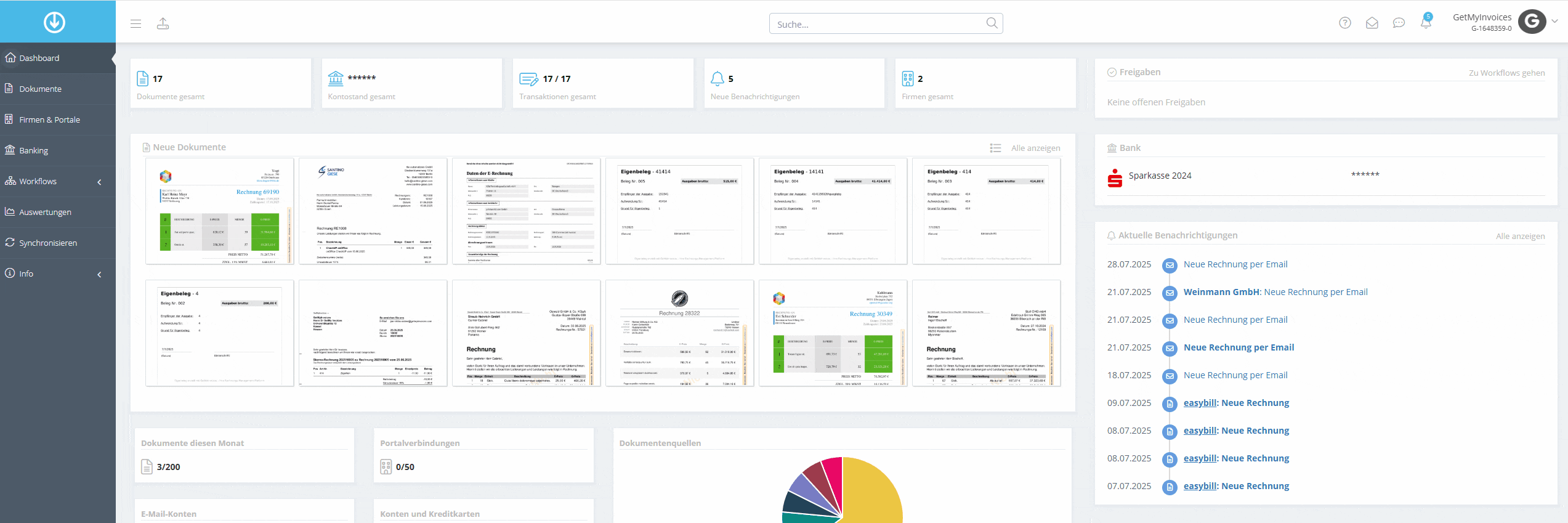Click the hamburger menu icon
This screenshot has height=523, width=1568.
tap(136, 23)
